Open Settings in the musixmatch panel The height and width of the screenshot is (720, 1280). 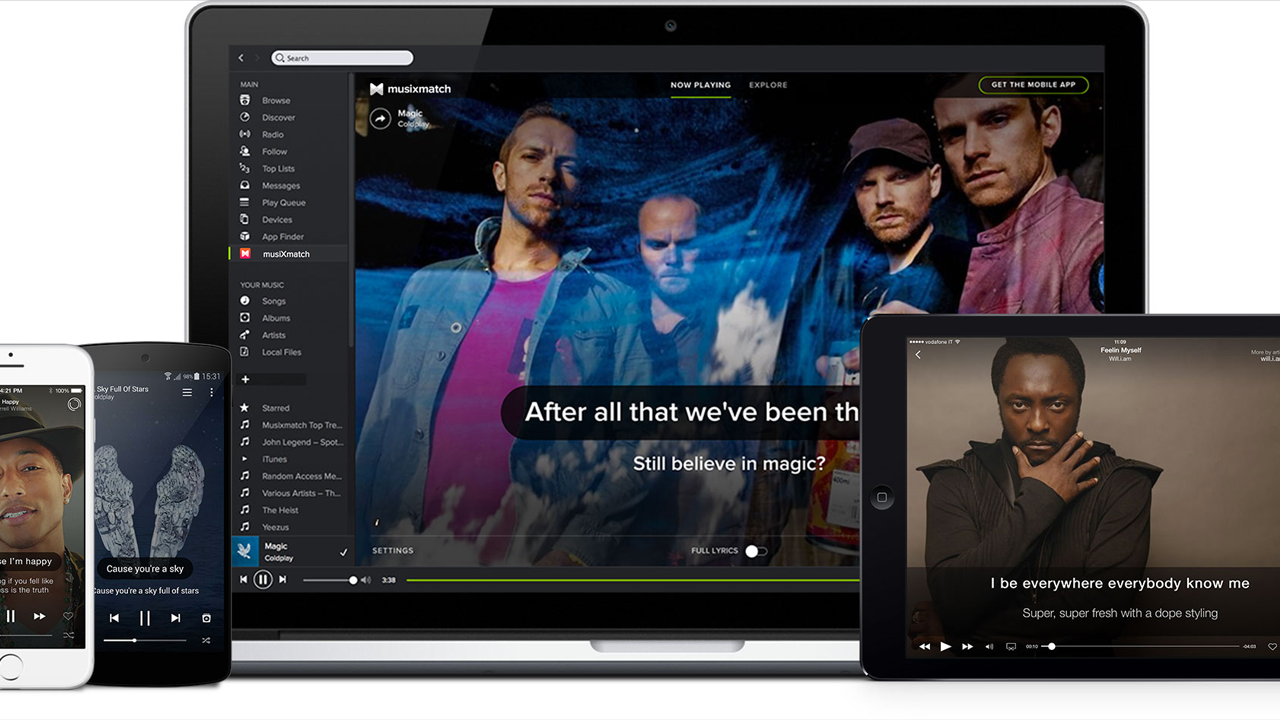pos(393,551)
